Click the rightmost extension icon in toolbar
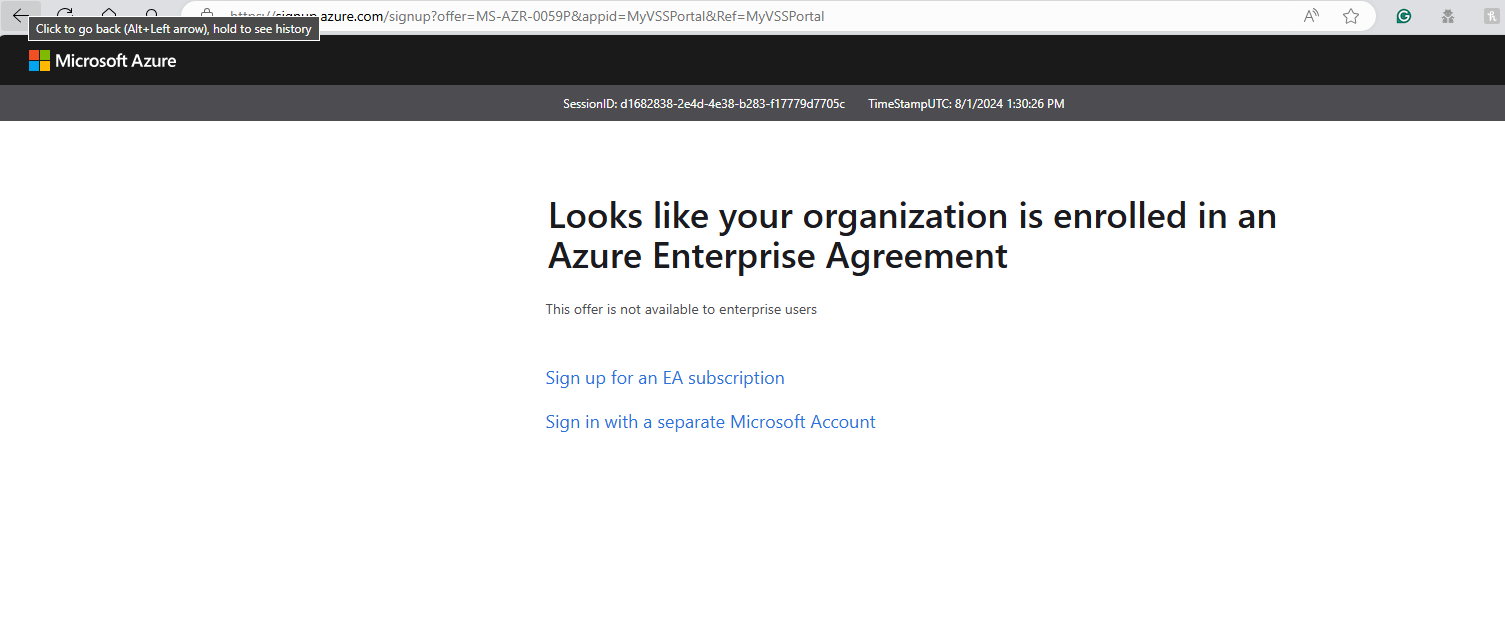Screen dimensions: 1505x639 [x=1490, y=16]
